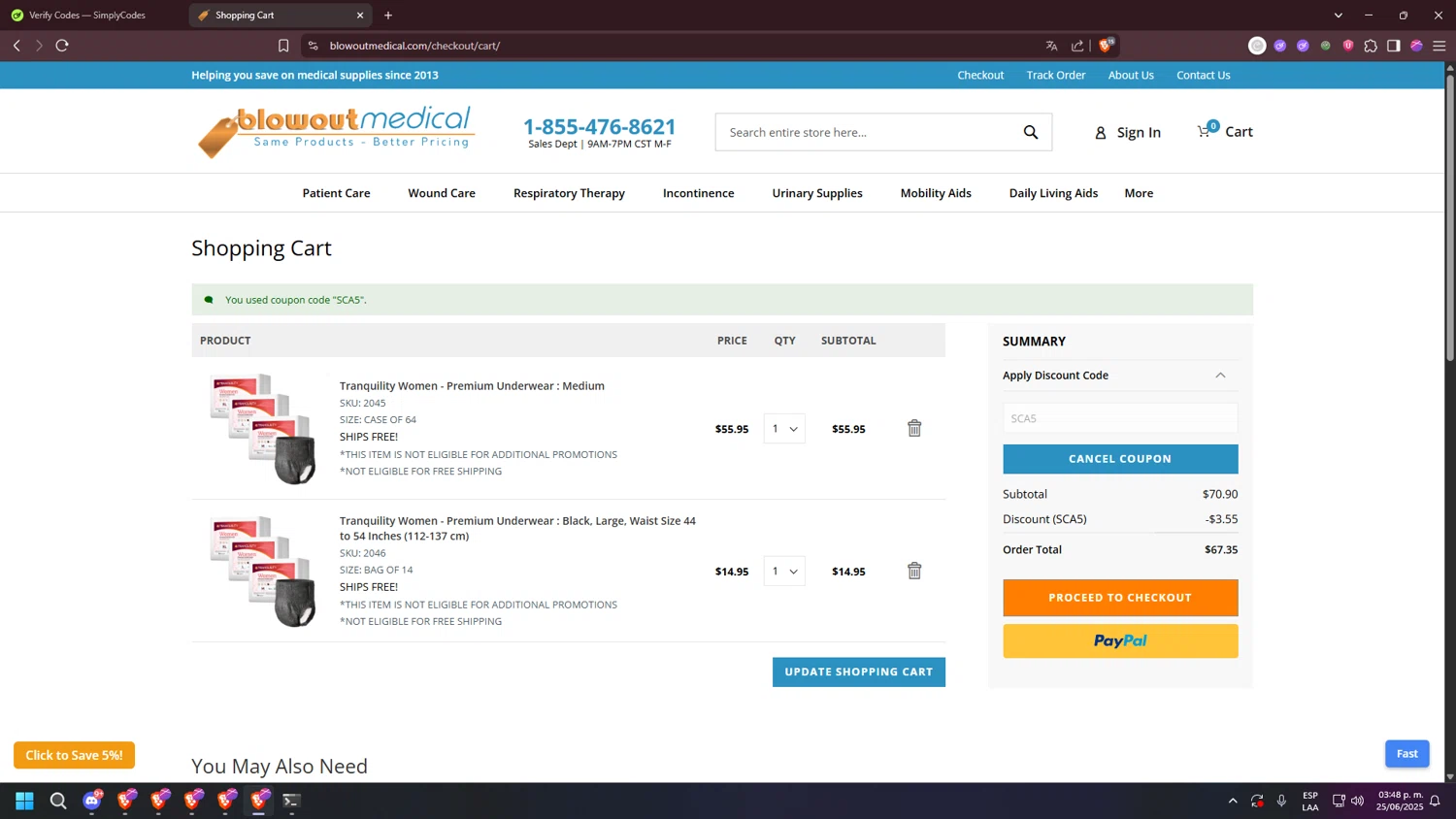Pay with the PayPal button

click(1120, 640)
